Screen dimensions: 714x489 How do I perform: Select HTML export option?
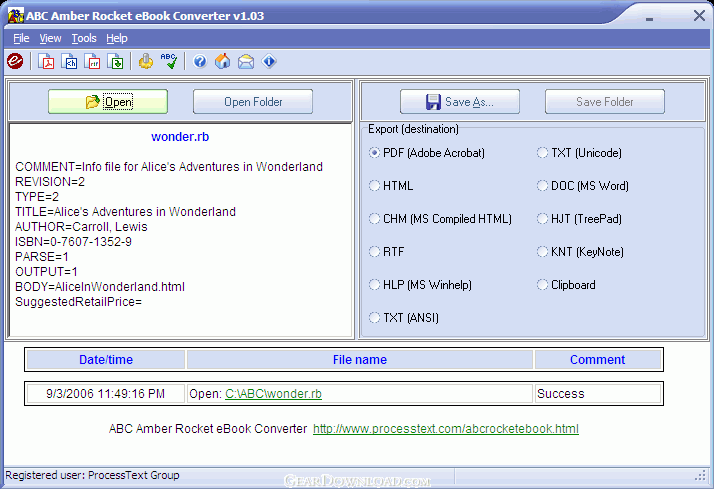tap(391, 186)
